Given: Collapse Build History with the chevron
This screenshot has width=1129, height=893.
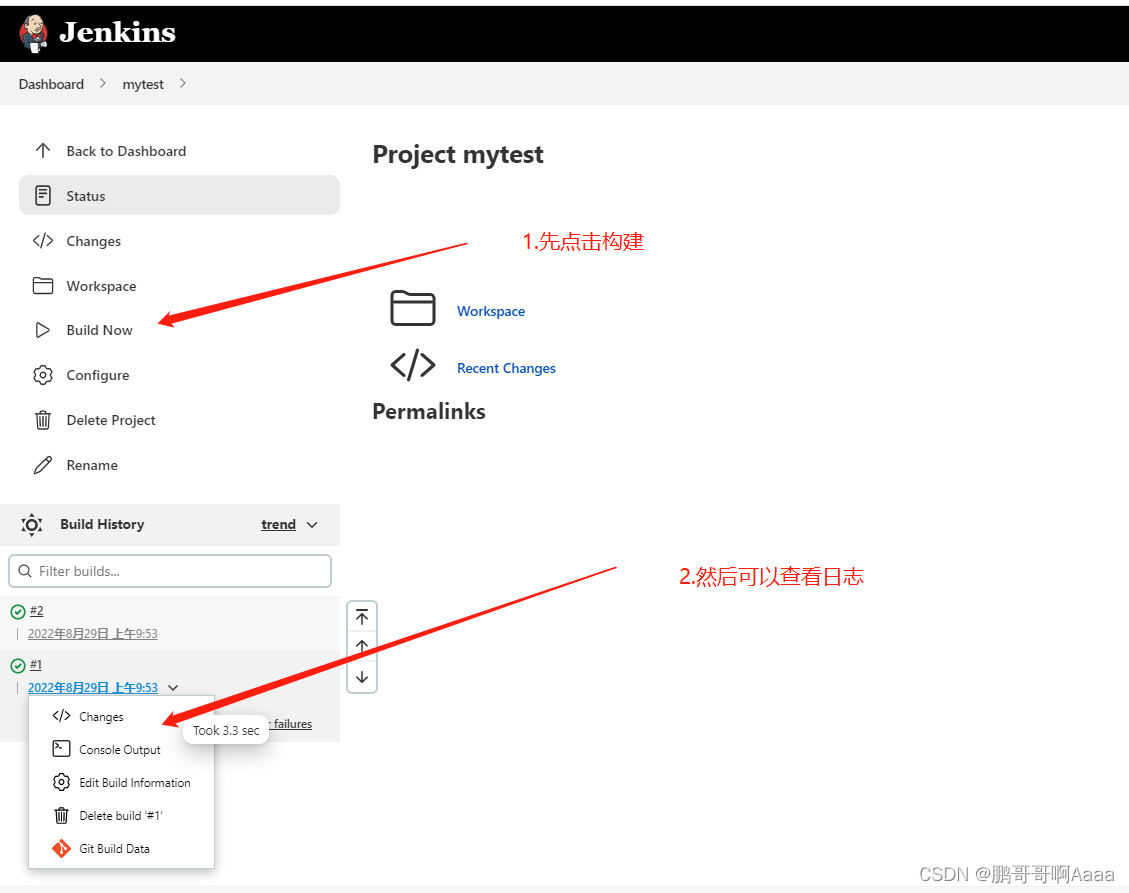Looking at the screenshot, I should 312,525.
